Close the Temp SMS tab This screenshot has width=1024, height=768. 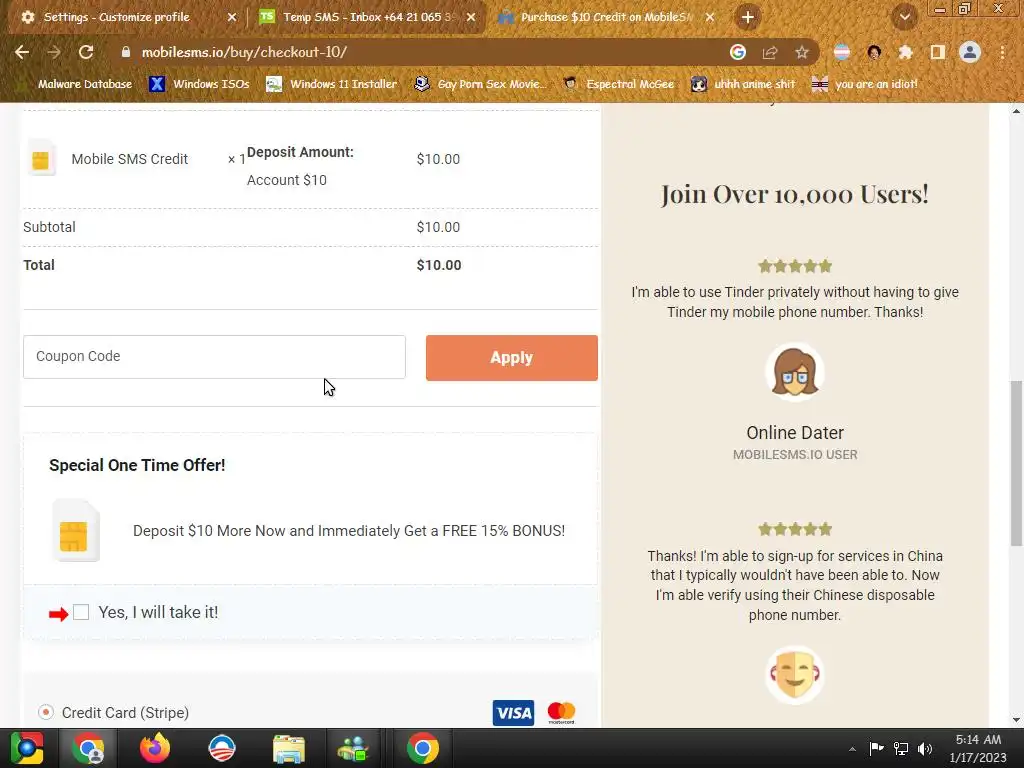pyautogui.click(x=471, y=17)
